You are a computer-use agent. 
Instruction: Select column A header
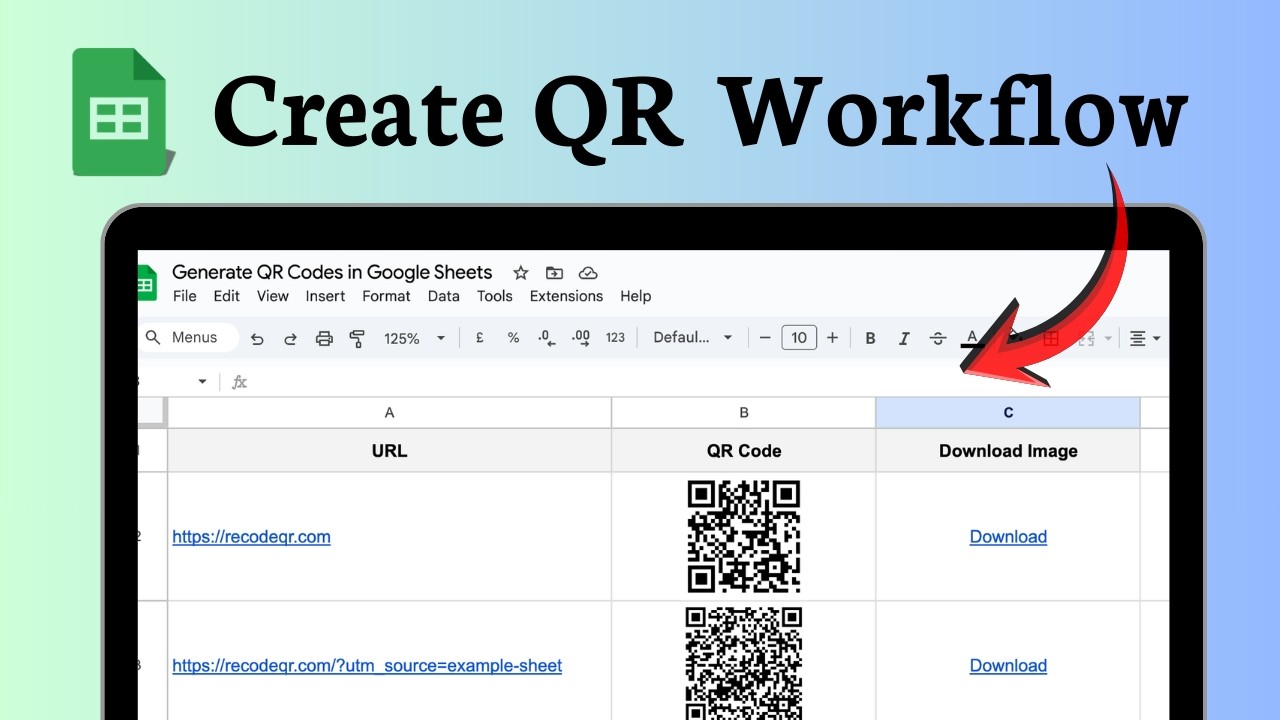click(x=389, y=413)
